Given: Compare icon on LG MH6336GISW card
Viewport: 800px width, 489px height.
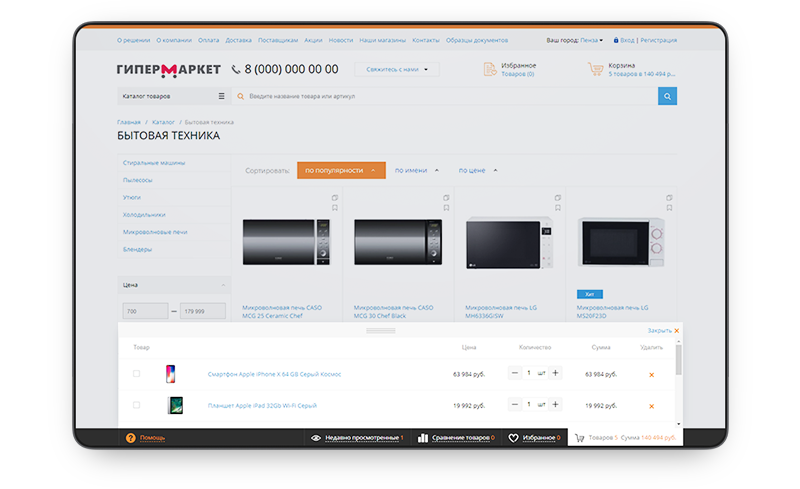Looking at the screenshot, I should click(558, 198).
